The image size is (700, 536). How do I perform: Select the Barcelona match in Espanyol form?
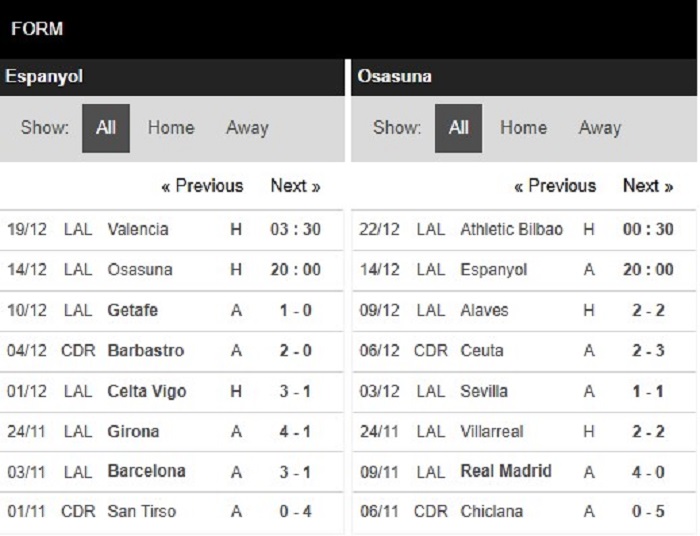[x=171, y=472]
